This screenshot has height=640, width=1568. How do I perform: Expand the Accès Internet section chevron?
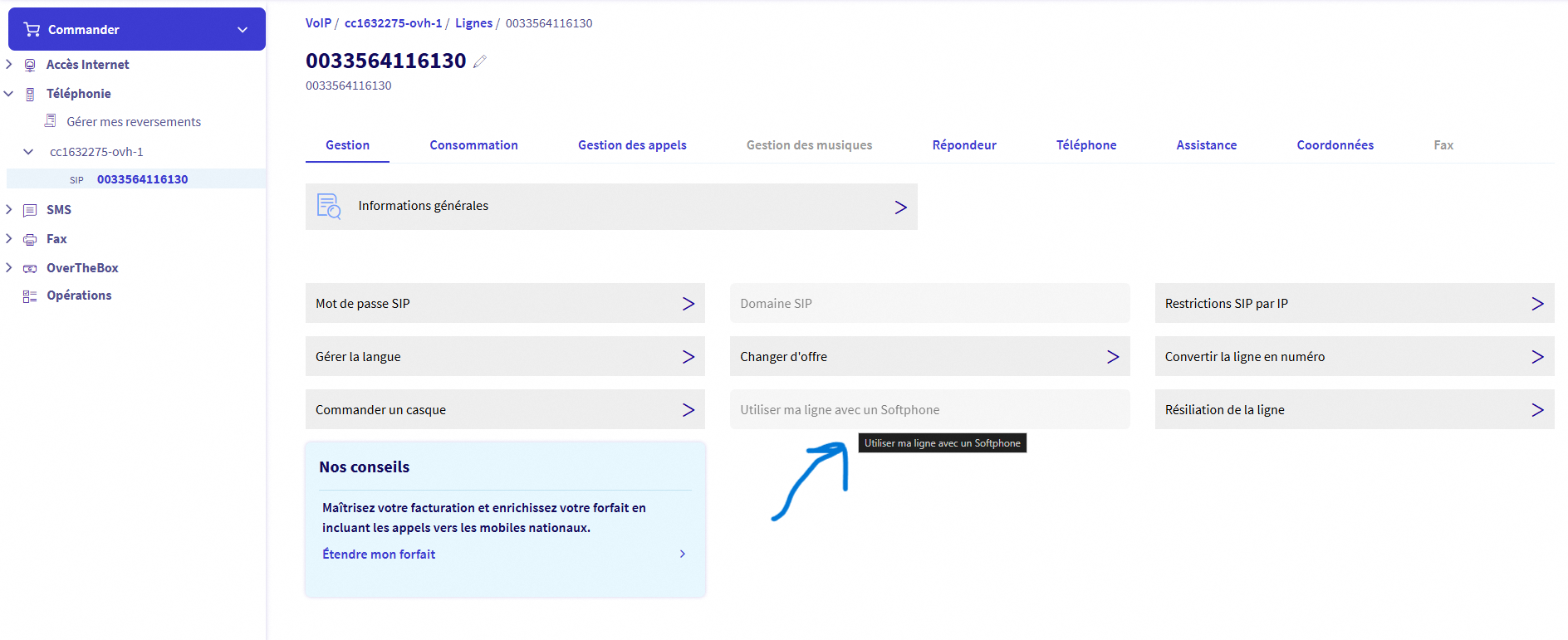[x=9, y=65]
